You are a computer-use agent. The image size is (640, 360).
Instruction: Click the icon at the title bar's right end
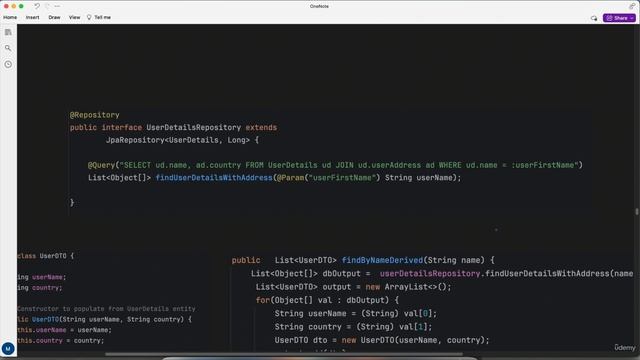point(632,6)
